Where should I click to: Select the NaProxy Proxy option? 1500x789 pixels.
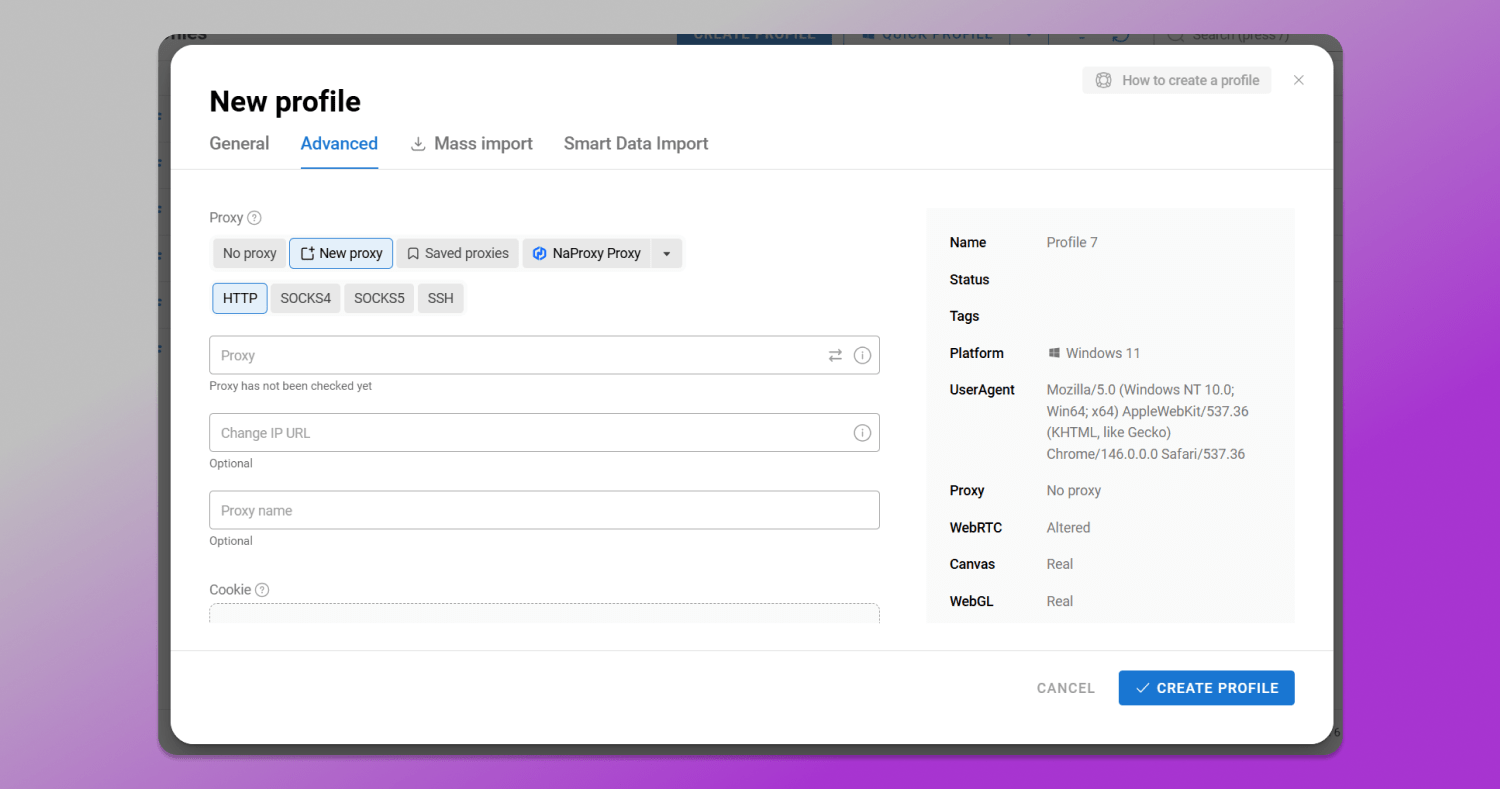pyautogui.click(x=586, y=253)
